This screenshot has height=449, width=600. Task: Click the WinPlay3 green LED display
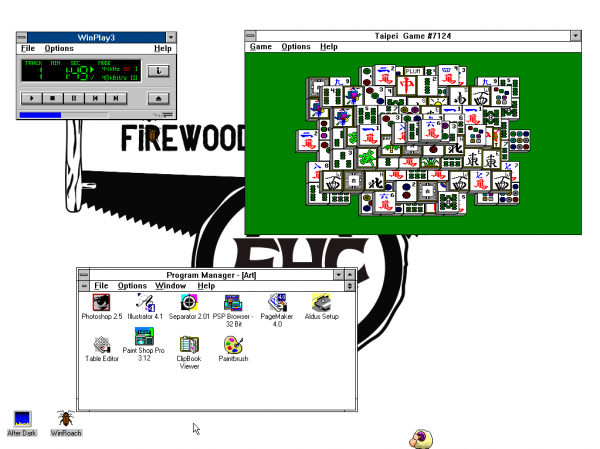tap(81, 70)
